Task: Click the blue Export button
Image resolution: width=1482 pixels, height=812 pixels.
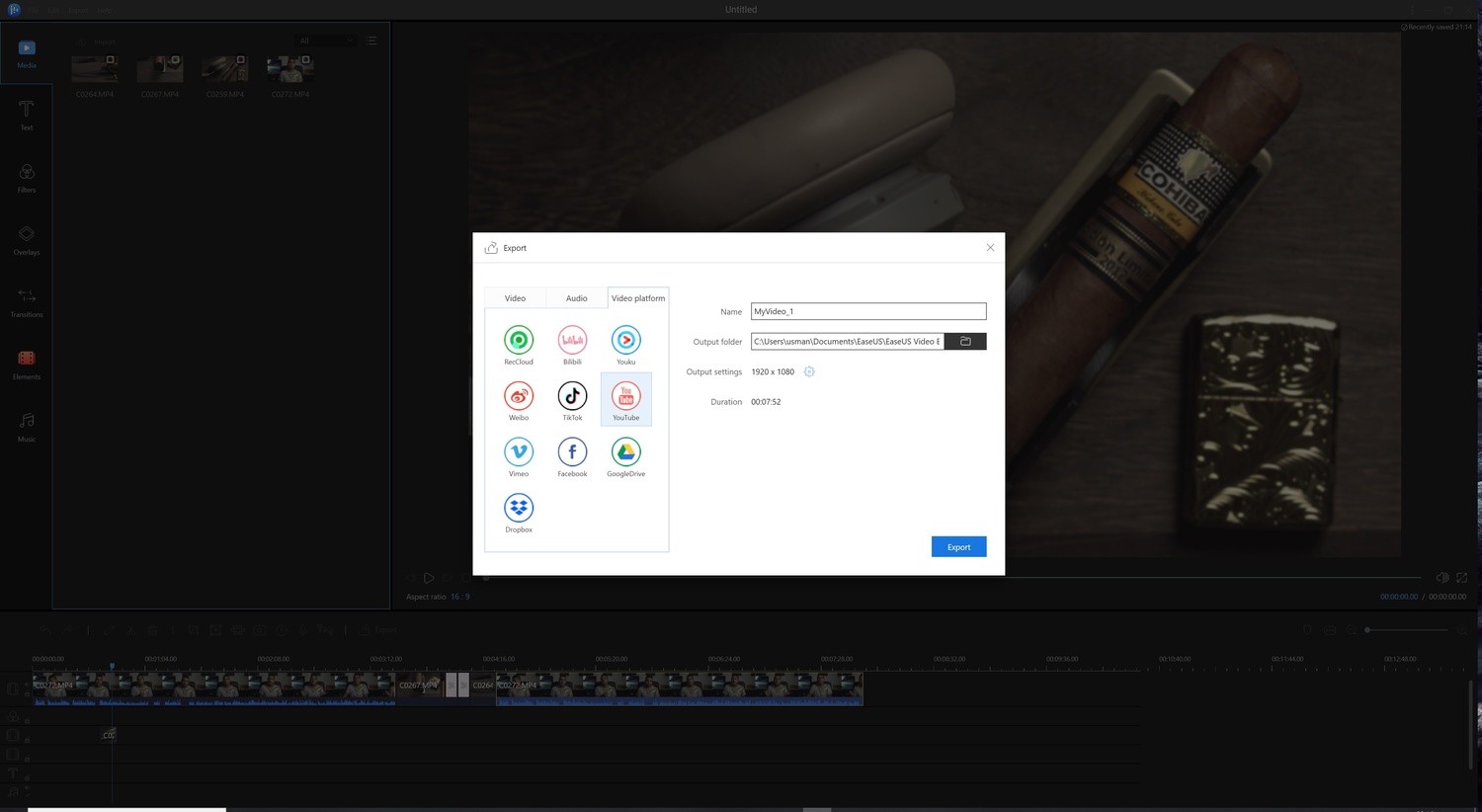Action: [x=958, y=546]
